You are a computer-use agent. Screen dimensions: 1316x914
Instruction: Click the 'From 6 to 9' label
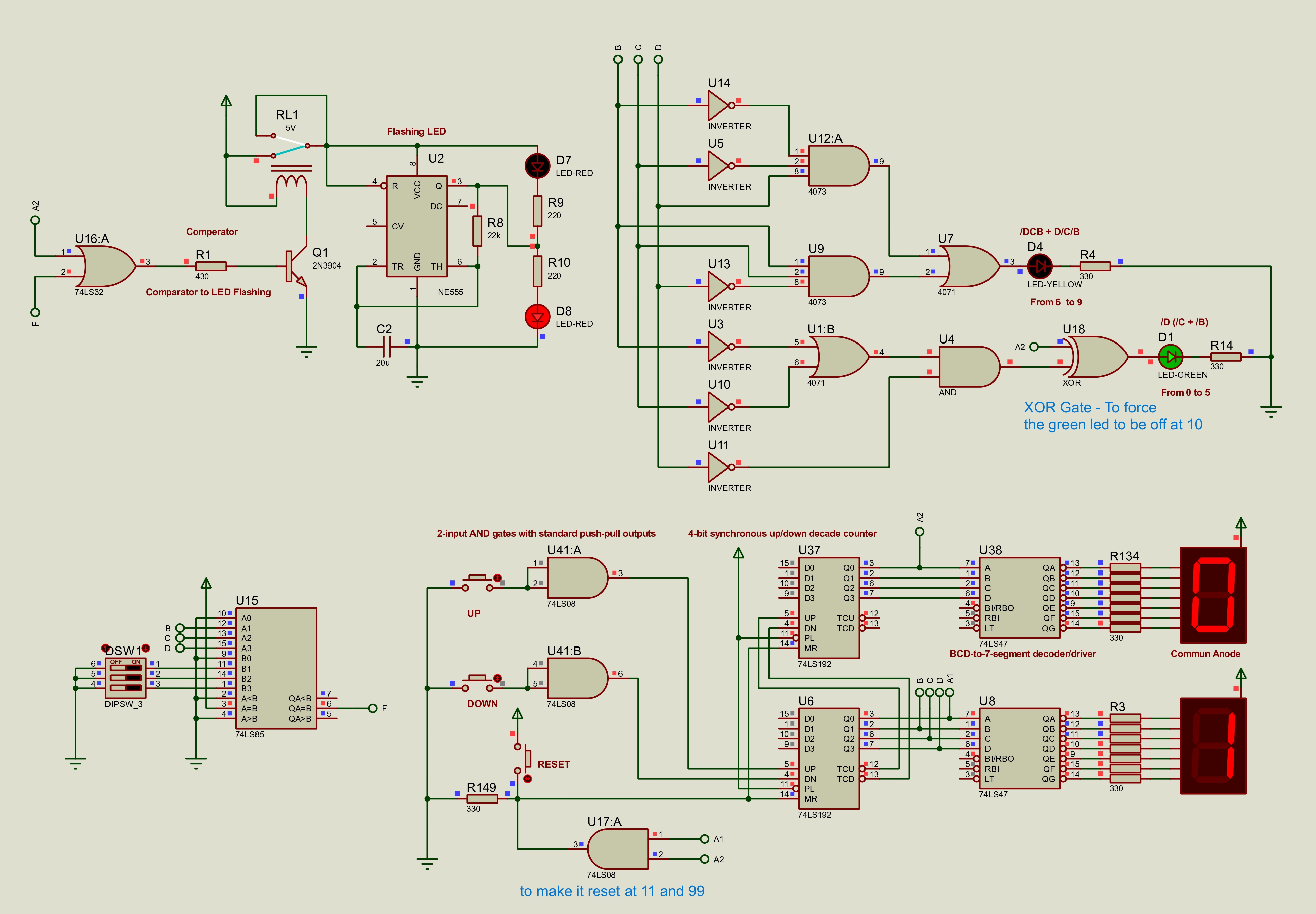pyautogui.click(x=1056, y=302)
